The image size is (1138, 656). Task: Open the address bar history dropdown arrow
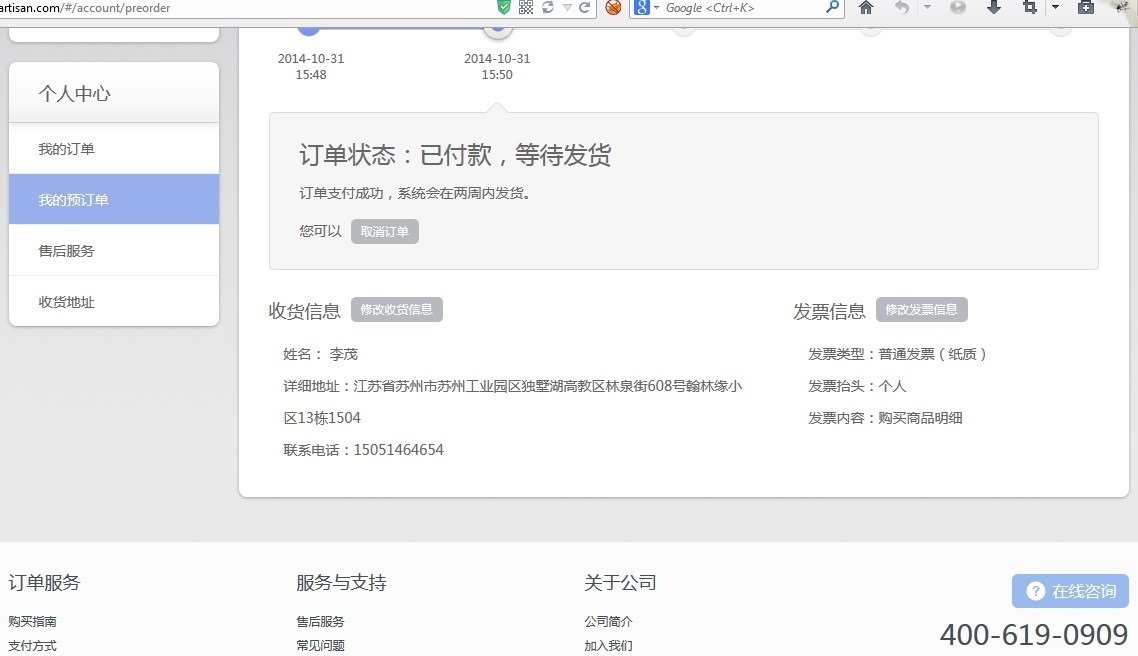568,8
